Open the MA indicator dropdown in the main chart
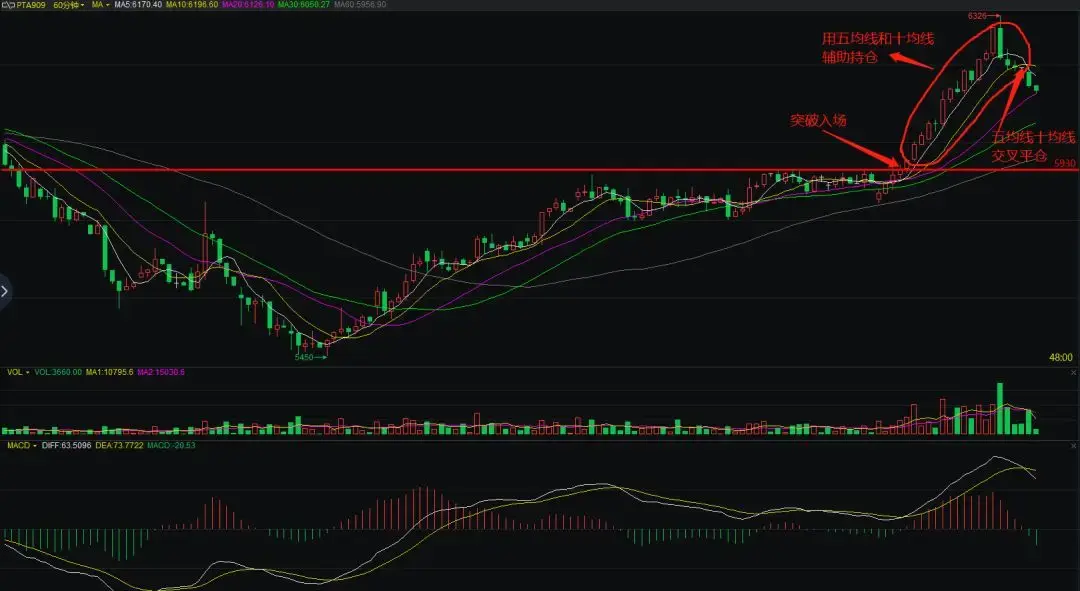Image resolution: width=1080 pixels, height=591 pixels. [x=101, y=5]
